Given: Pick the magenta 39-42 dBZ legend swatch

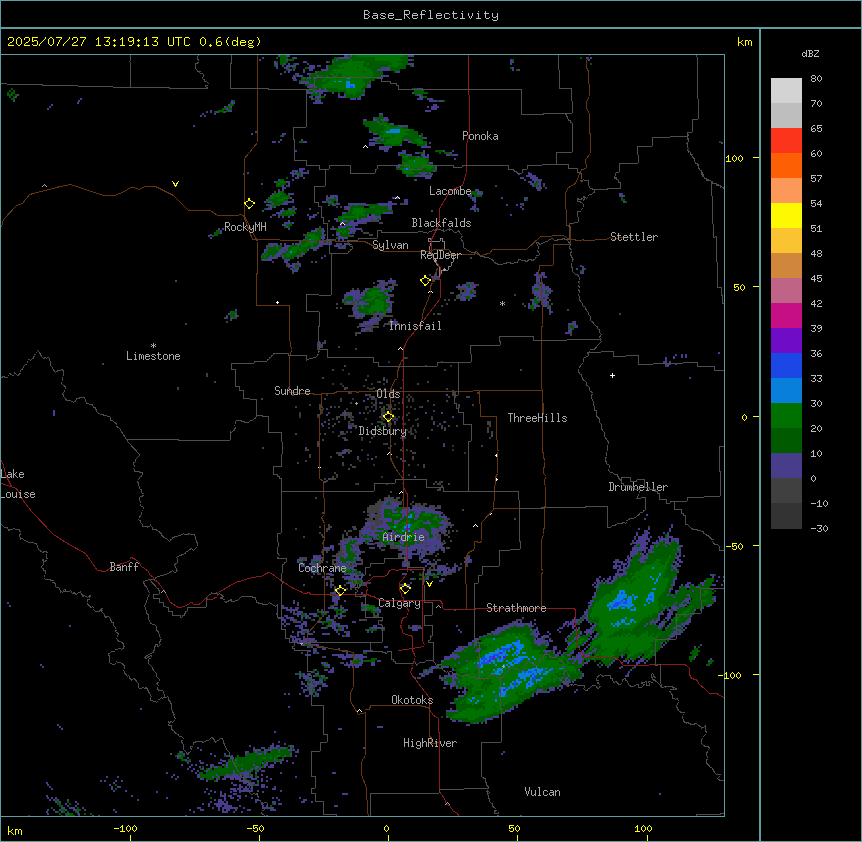Looking at the screenshot, I should point(786,315).
